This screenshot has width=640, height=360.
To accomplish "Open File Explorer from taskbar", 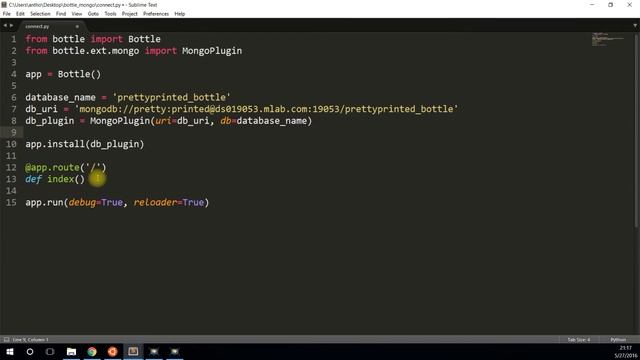I will click(71, 351).
